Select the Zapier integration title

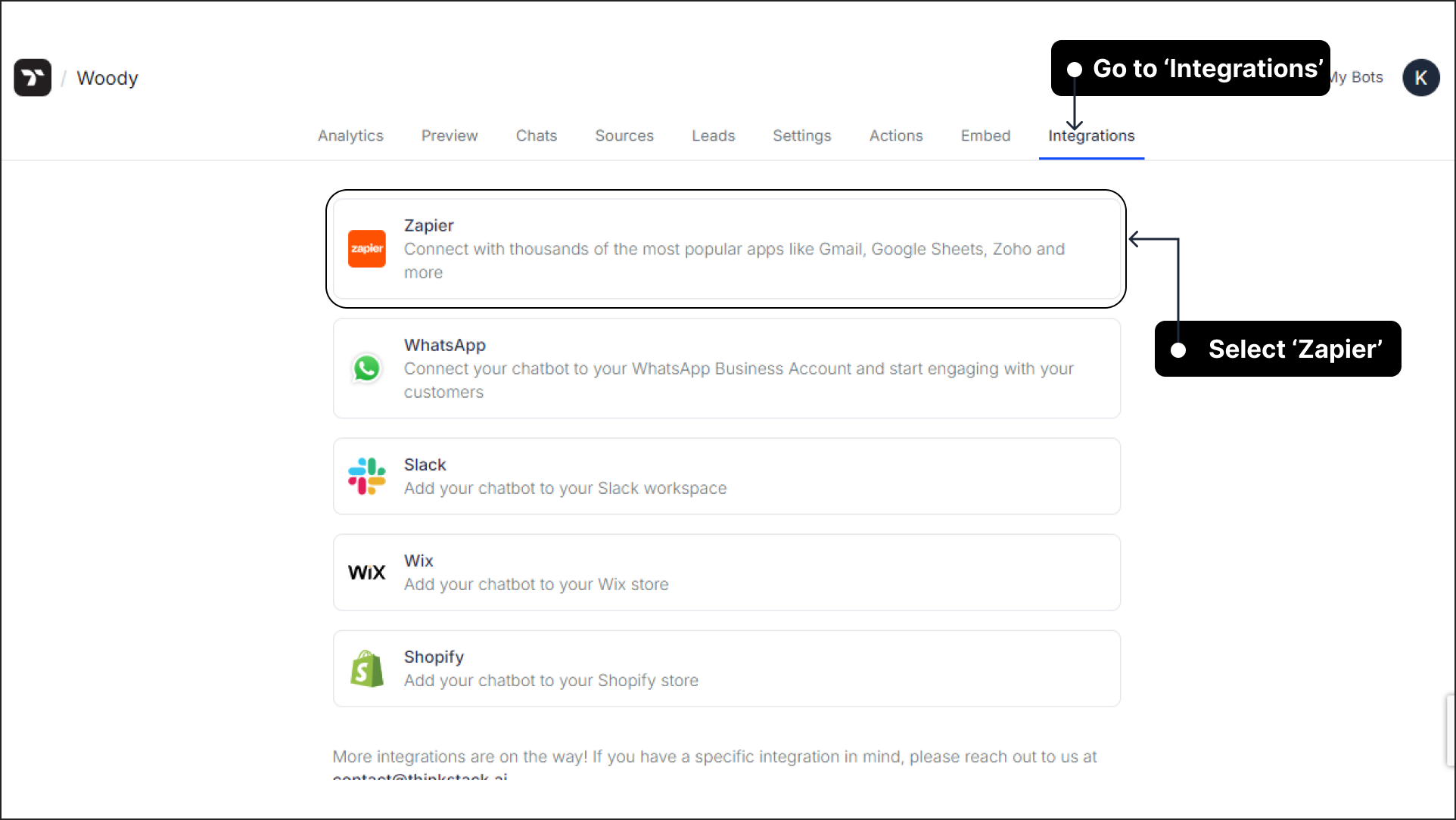point(429,225)
